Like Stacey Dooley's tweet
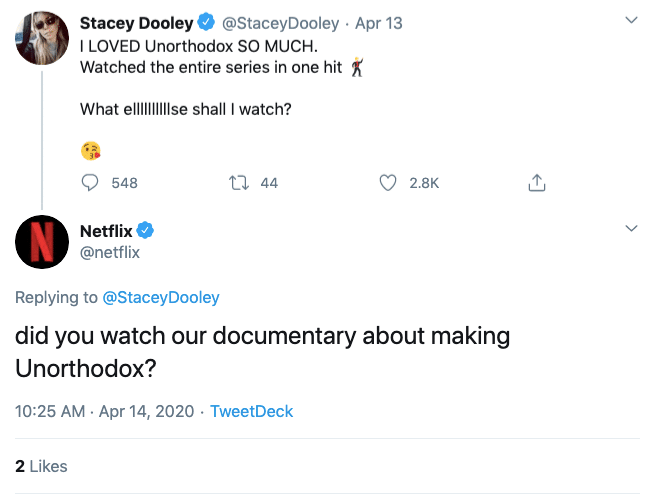 (x=389, y=183)
